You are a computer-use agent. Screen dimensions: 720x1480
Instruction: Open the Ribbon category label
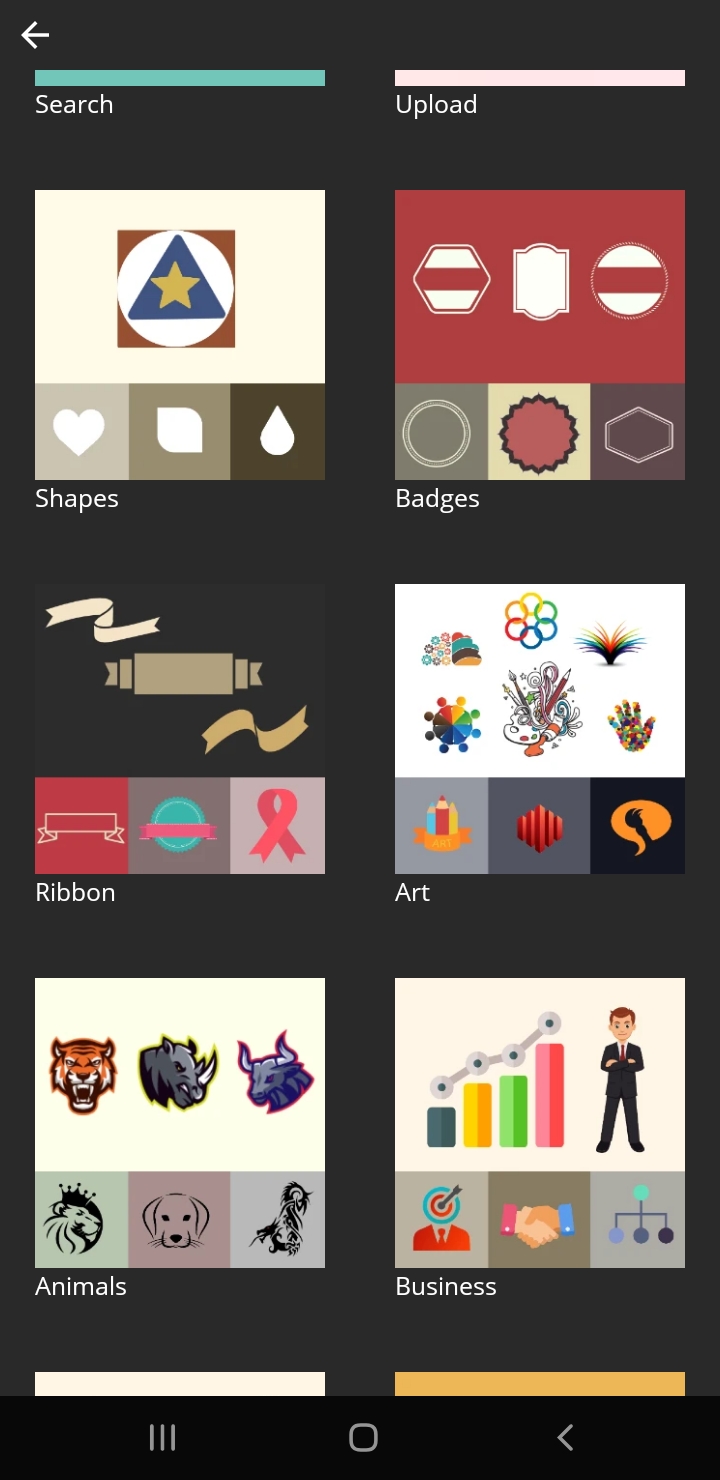coord(75,892)
